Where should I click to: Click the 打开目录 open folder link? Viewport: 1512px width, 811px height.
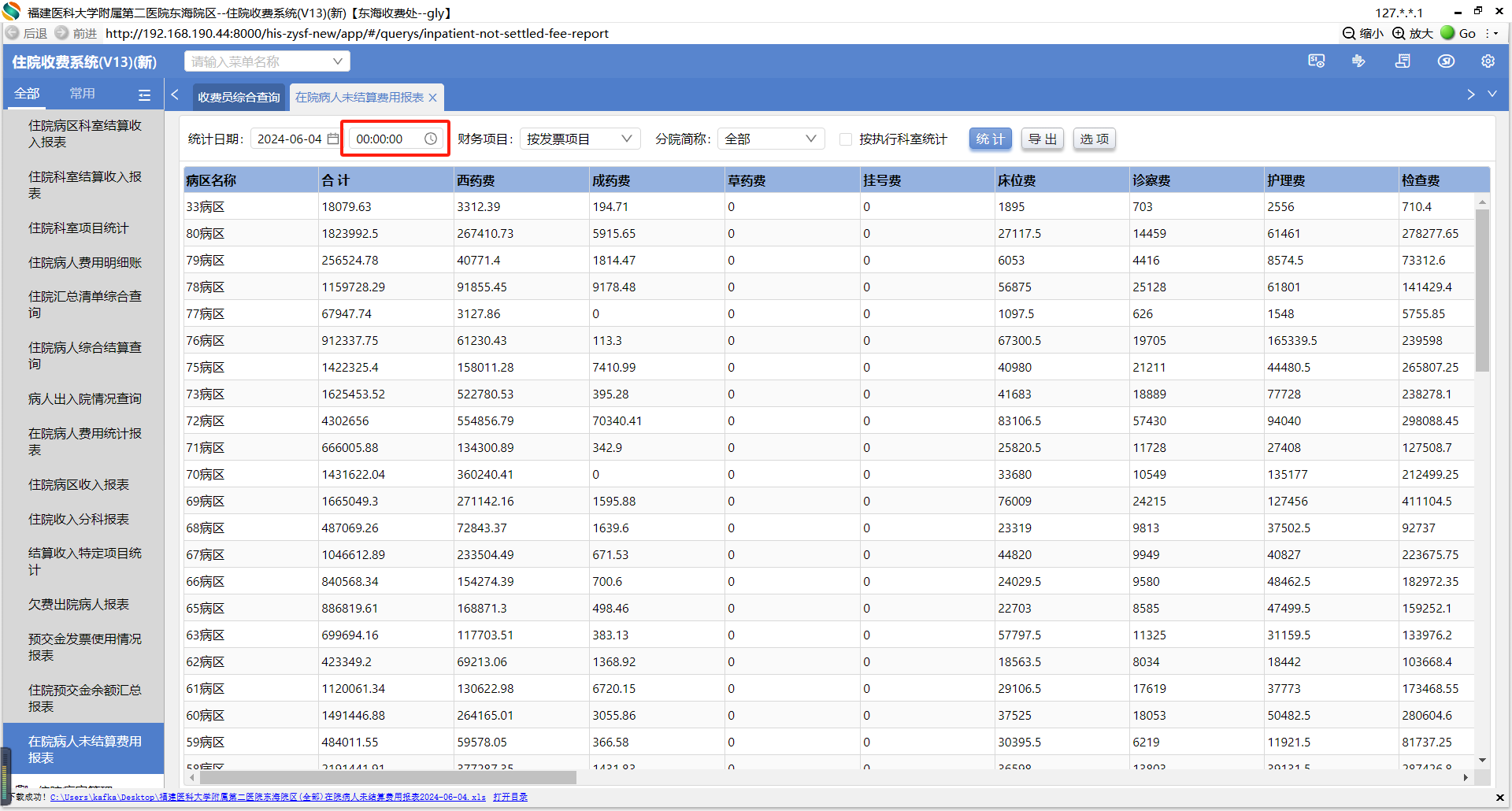(x=510, y=798)
